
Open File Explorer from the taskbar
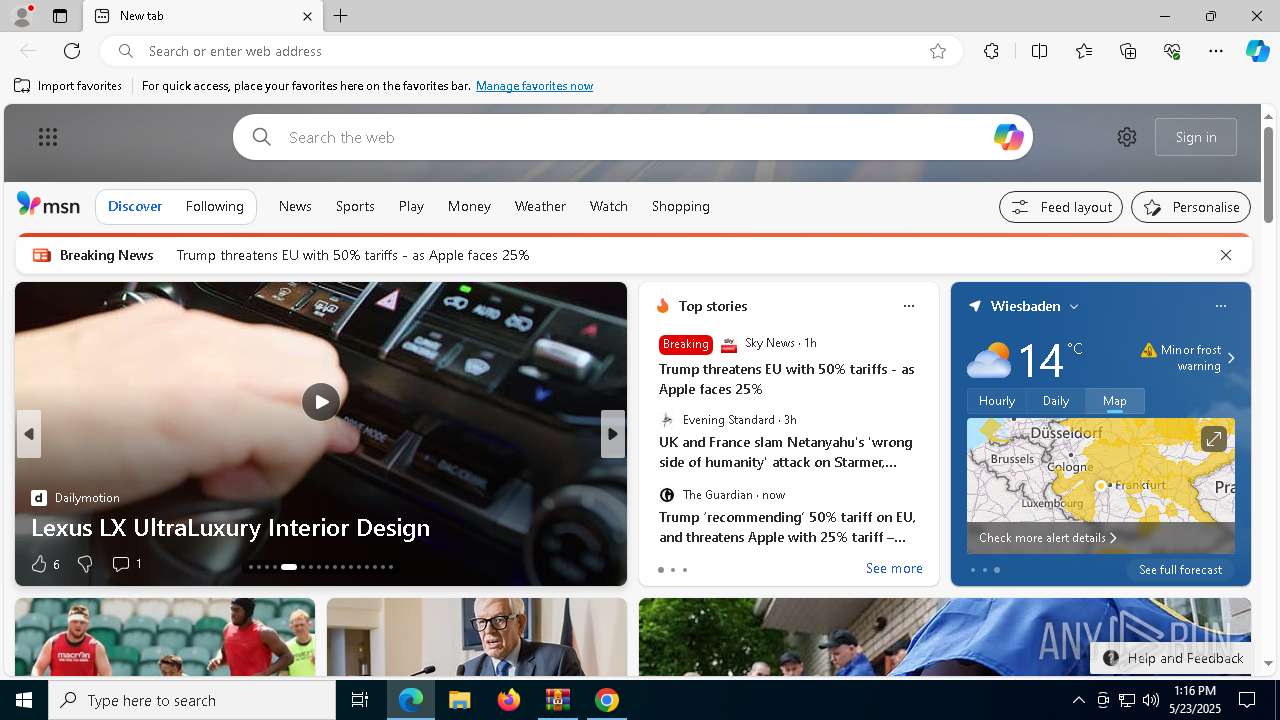tap(460, 700)
